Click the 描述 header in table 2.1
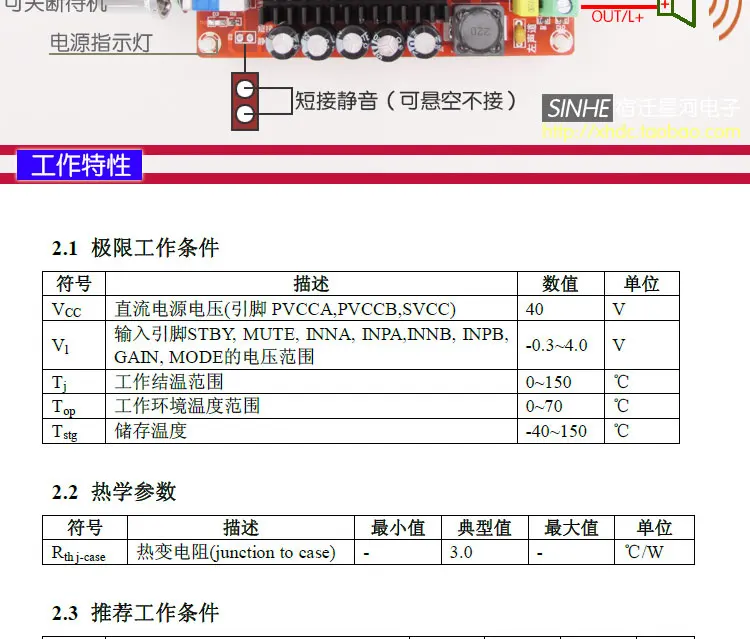Screen dimensions: 750x639 [311, 284]
